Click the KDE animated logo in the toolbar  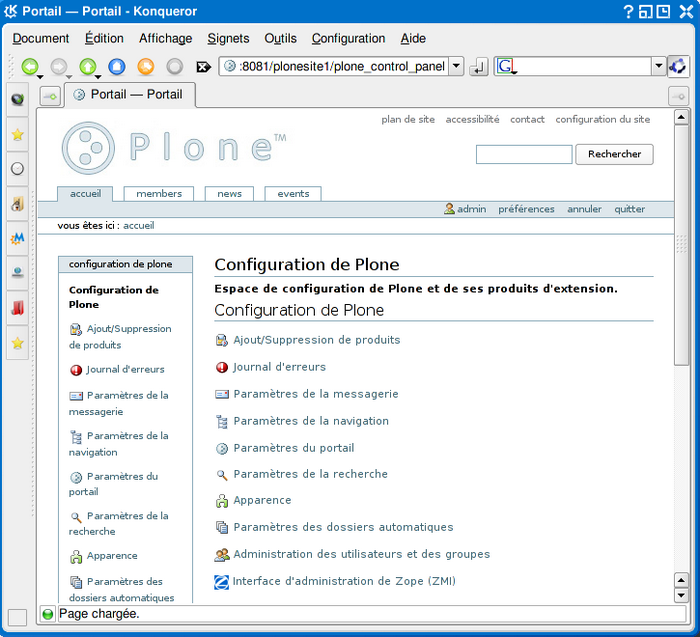[x=678, y=67]
